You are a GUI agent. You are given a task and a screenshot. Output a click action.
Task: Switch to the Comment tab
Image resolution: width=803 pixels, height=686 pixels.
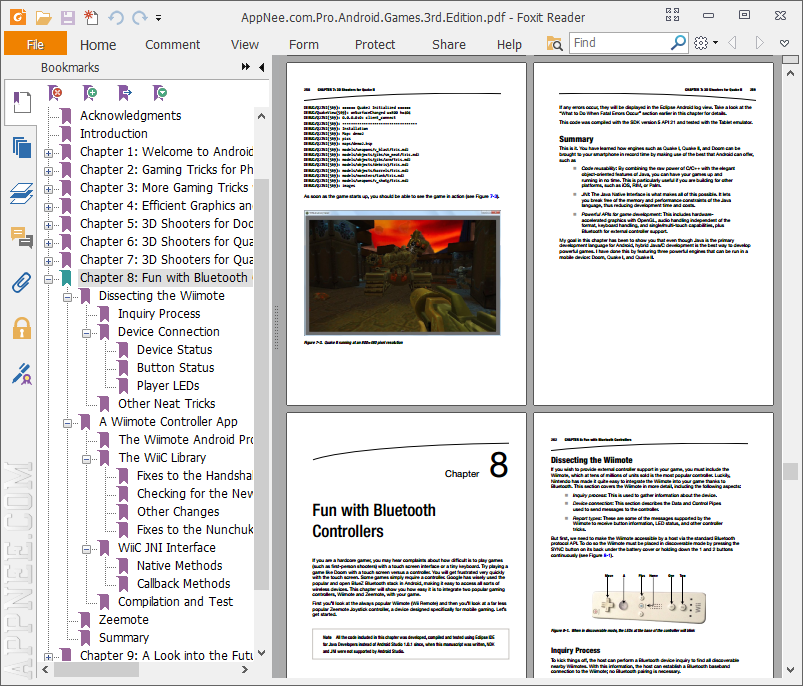tap(173, 45)
